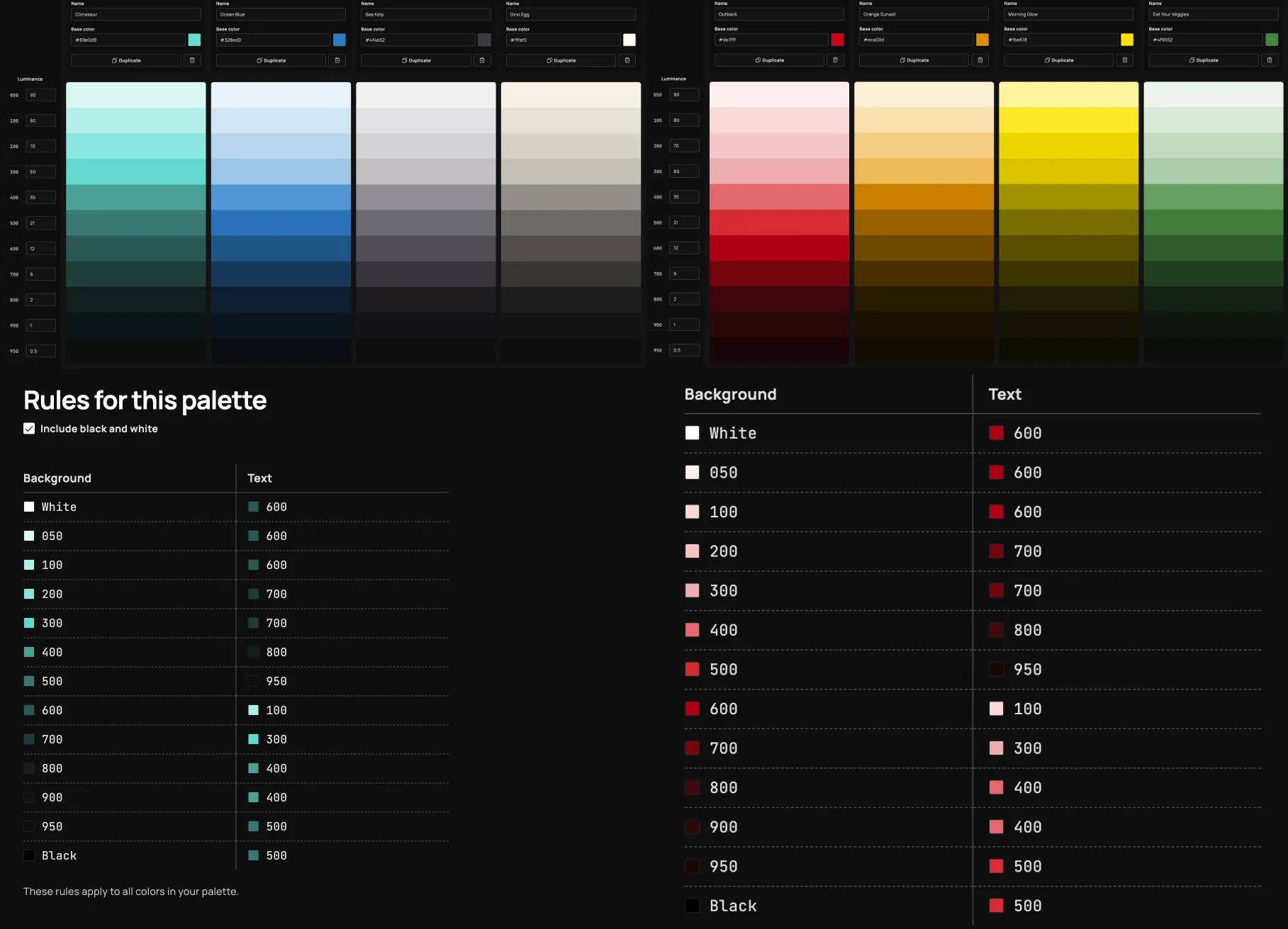This screenshot has width=1288, height=929.
Task: Duplicate the Ocean Blue palette
Action: [x=271, y=60]
